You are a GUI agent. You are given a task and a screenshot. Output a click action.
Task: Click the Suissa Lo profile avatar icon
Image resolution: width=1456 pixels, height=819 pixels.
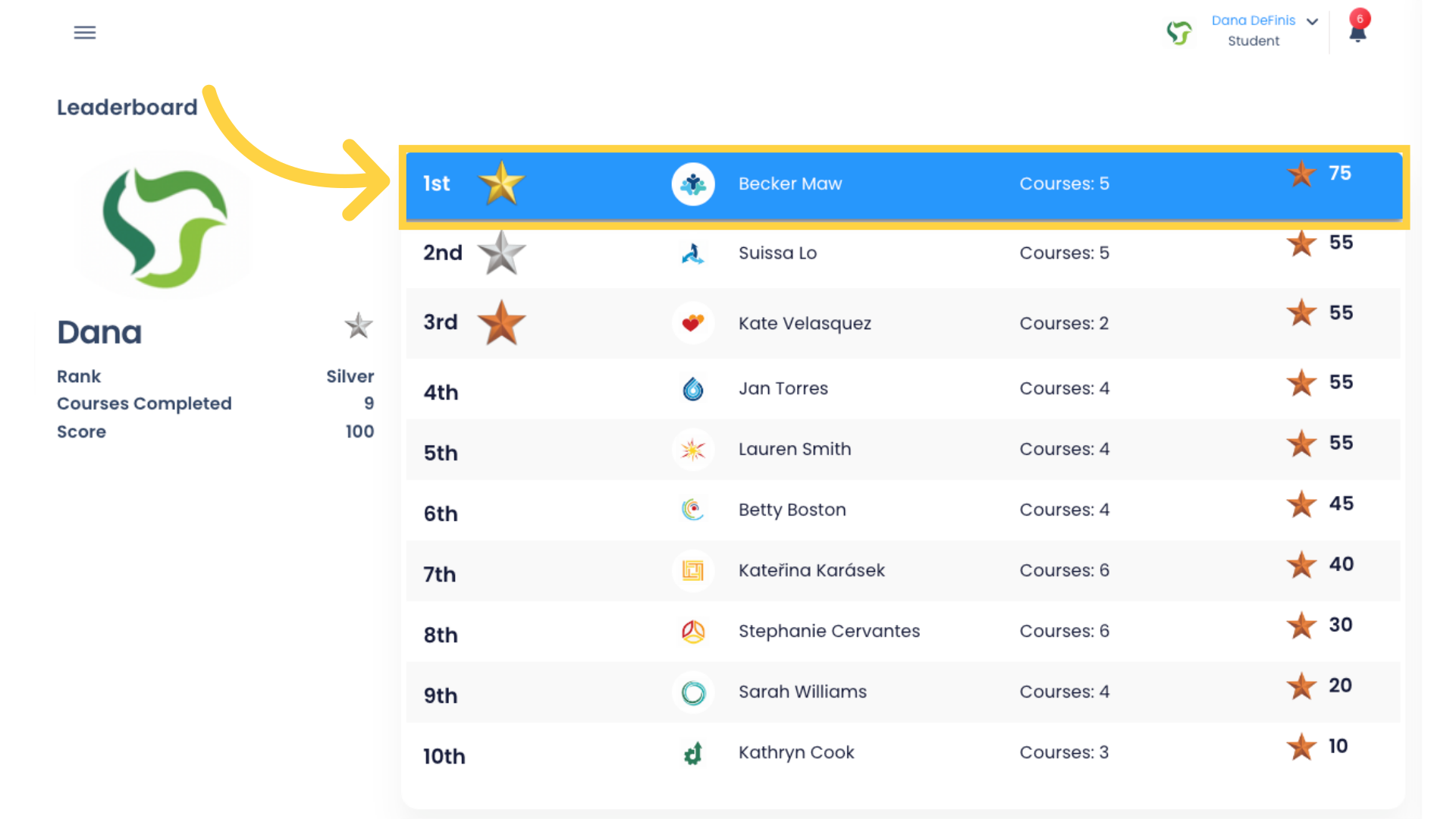tap(693, 253)
